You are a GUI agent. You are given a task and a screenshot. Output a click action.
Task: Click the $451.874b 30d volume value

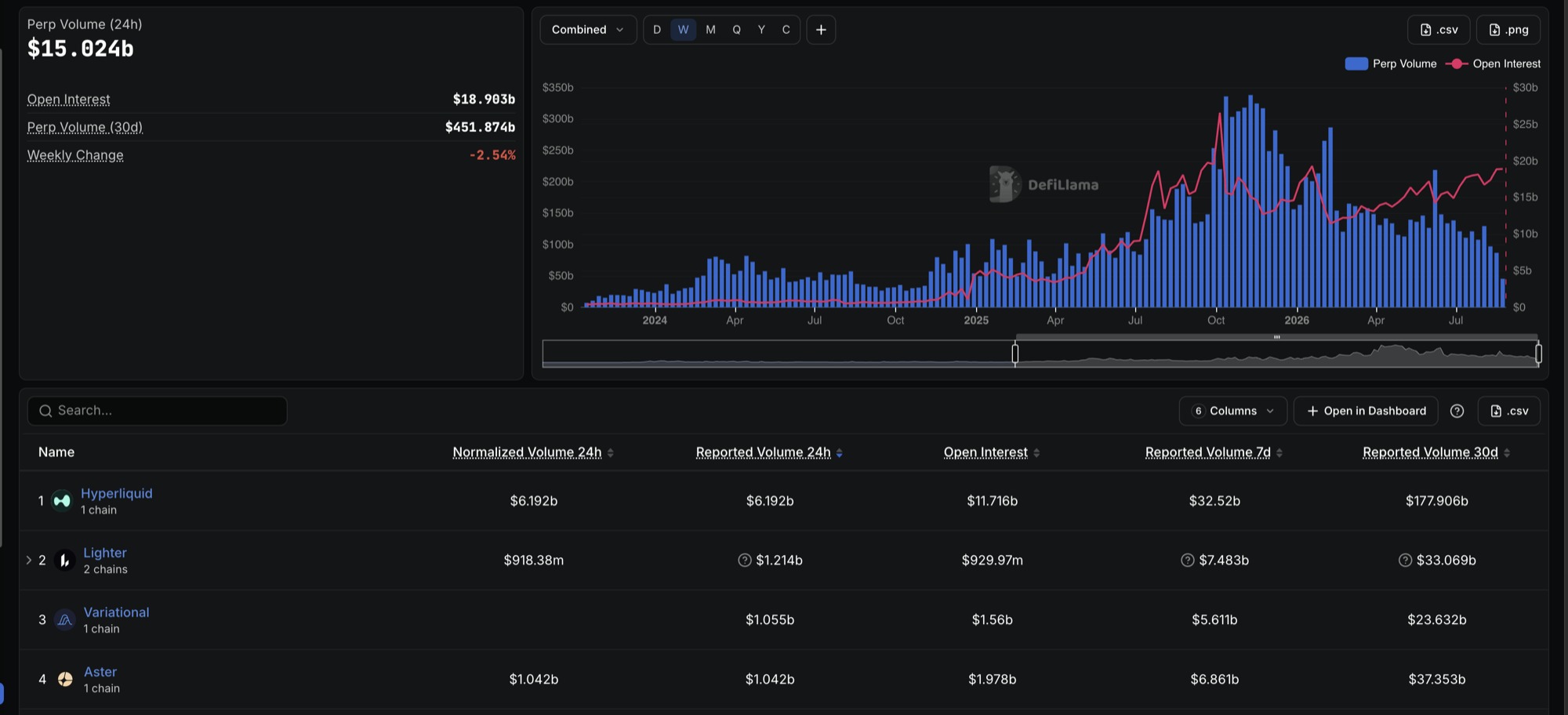click(480, 127)
